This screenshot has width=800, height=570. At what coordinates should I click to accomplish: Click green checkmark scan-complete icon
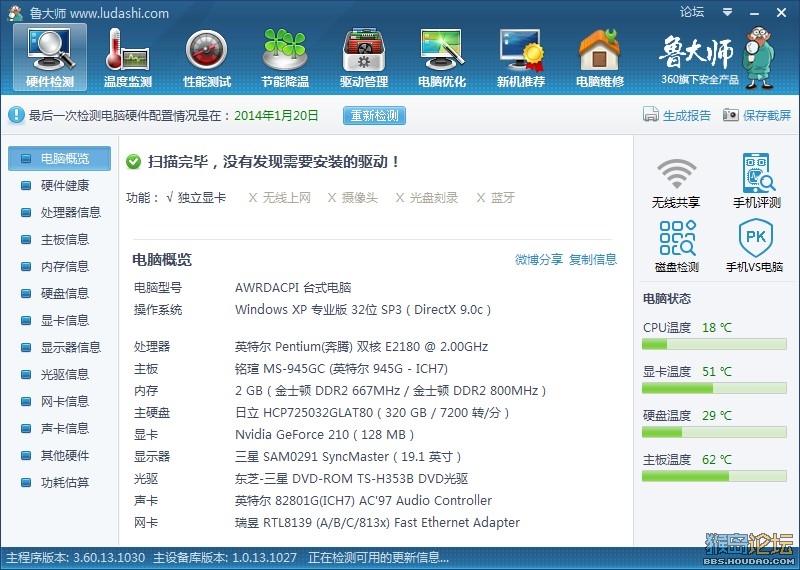133,162
